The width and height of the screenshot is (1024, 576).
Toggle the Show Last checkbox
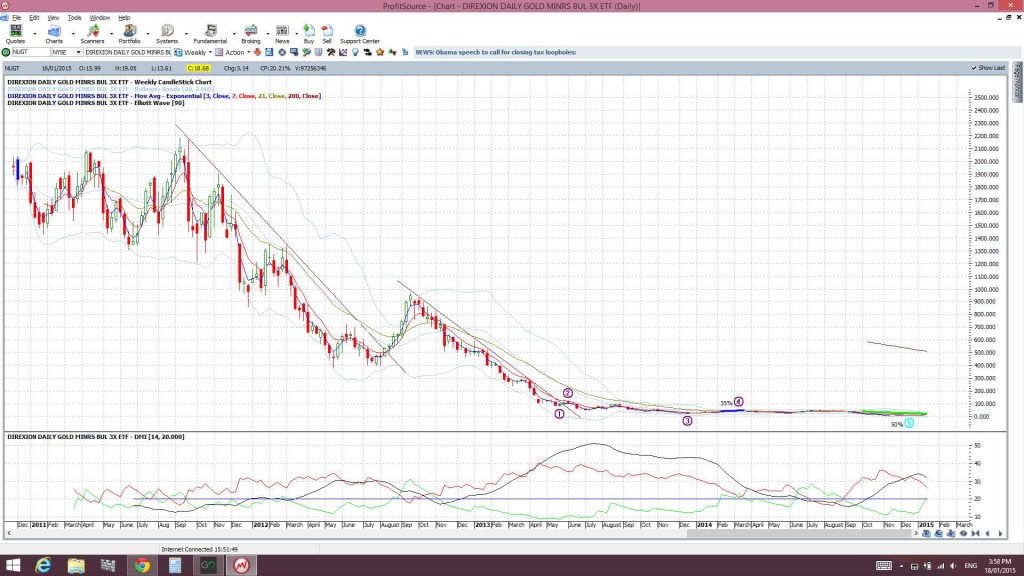pos(974,68)
